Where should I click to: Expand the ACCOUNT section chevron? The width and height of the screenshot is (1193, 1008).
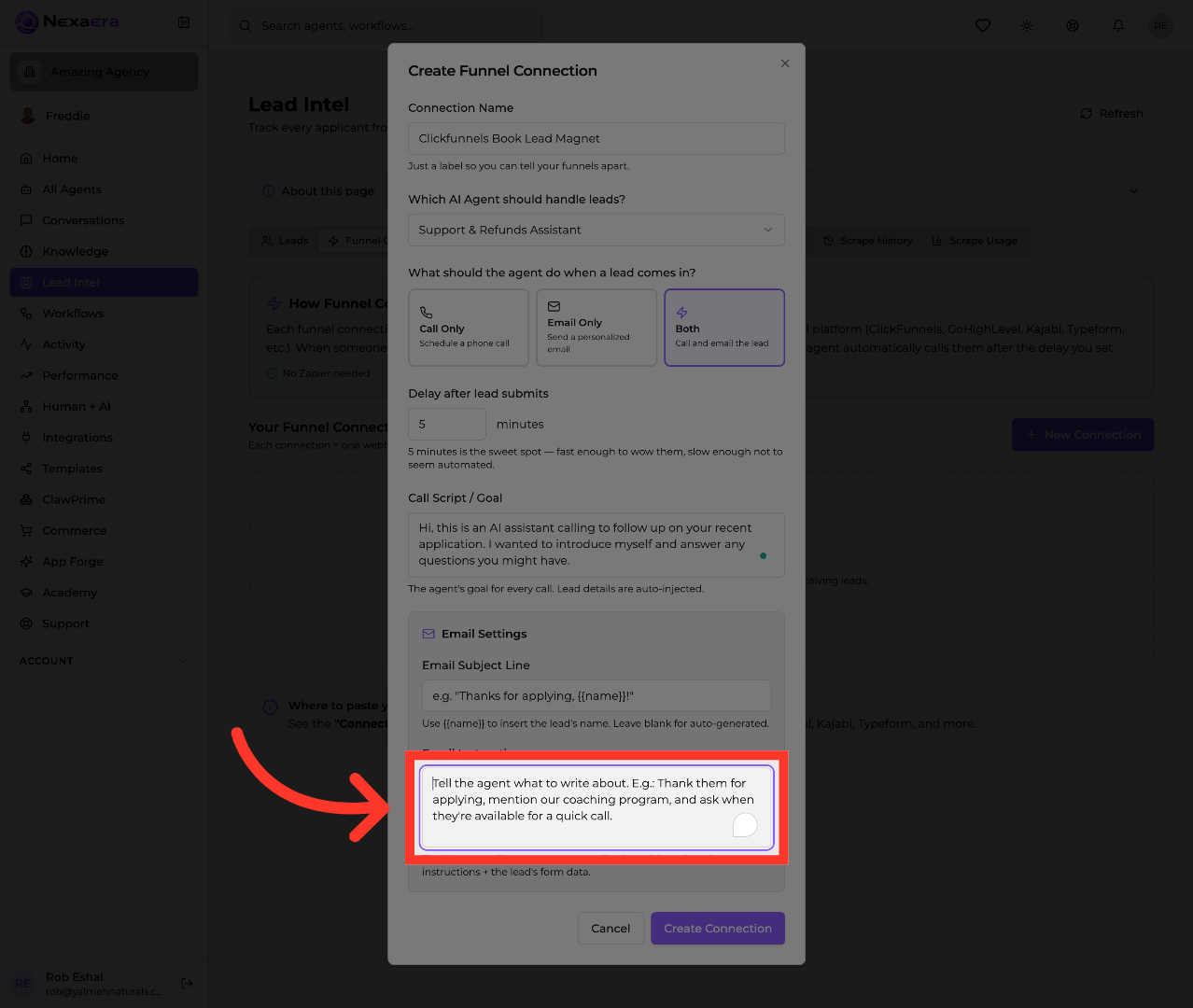pyautogui.click(x=182, y=661)
